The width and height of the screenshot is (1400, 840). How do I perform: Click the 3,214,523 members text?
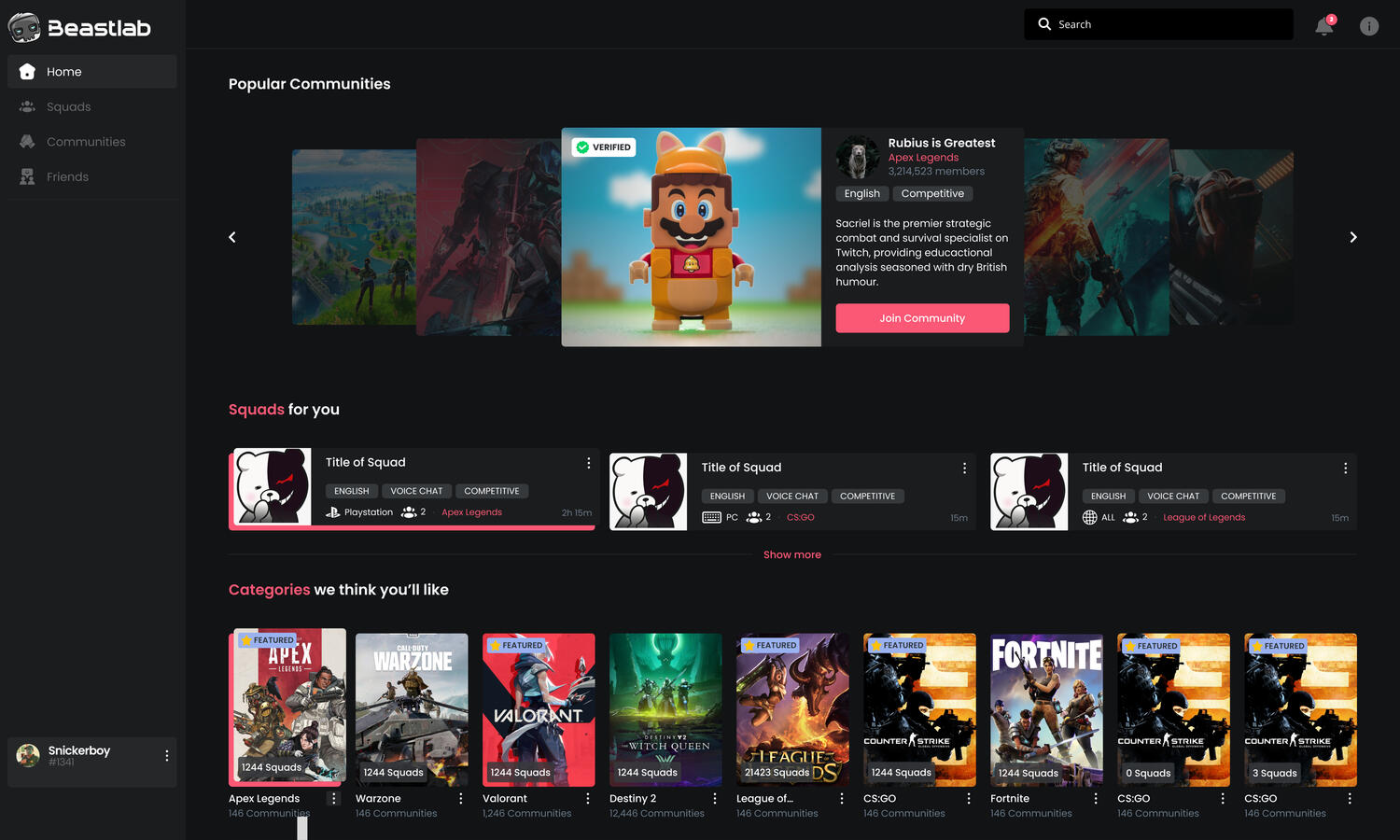tap(936, 172)
